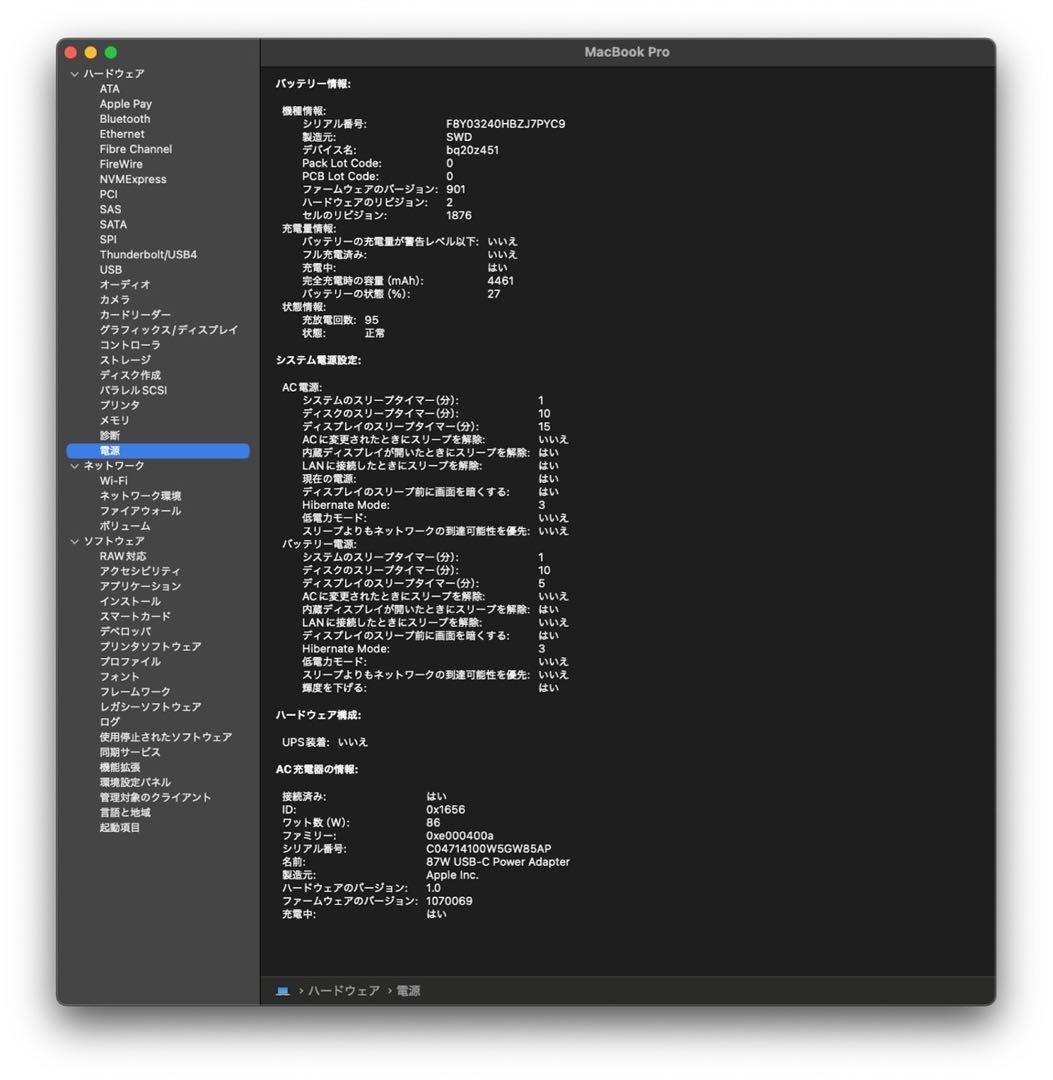
Task: Click 電源 in the bottom path bar
Action: coord(408,991)
